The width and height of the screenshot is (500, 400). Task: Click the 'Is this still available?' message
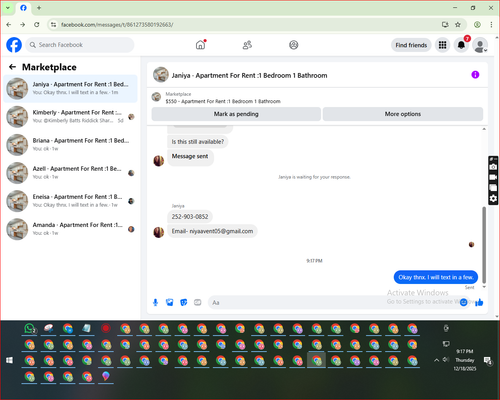click(x=198, y=142)
